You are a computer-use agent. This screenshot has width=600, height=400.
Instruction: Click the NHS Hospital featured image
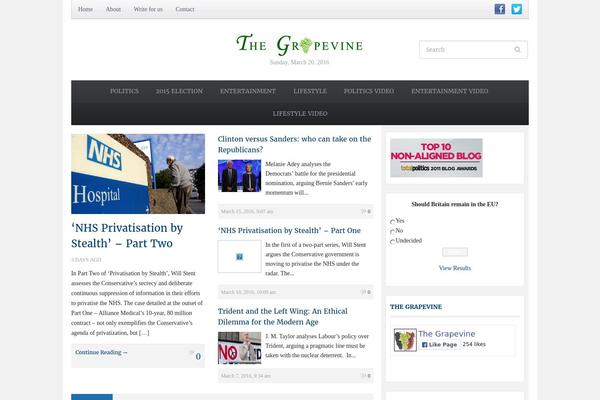[x=138, y=174]
